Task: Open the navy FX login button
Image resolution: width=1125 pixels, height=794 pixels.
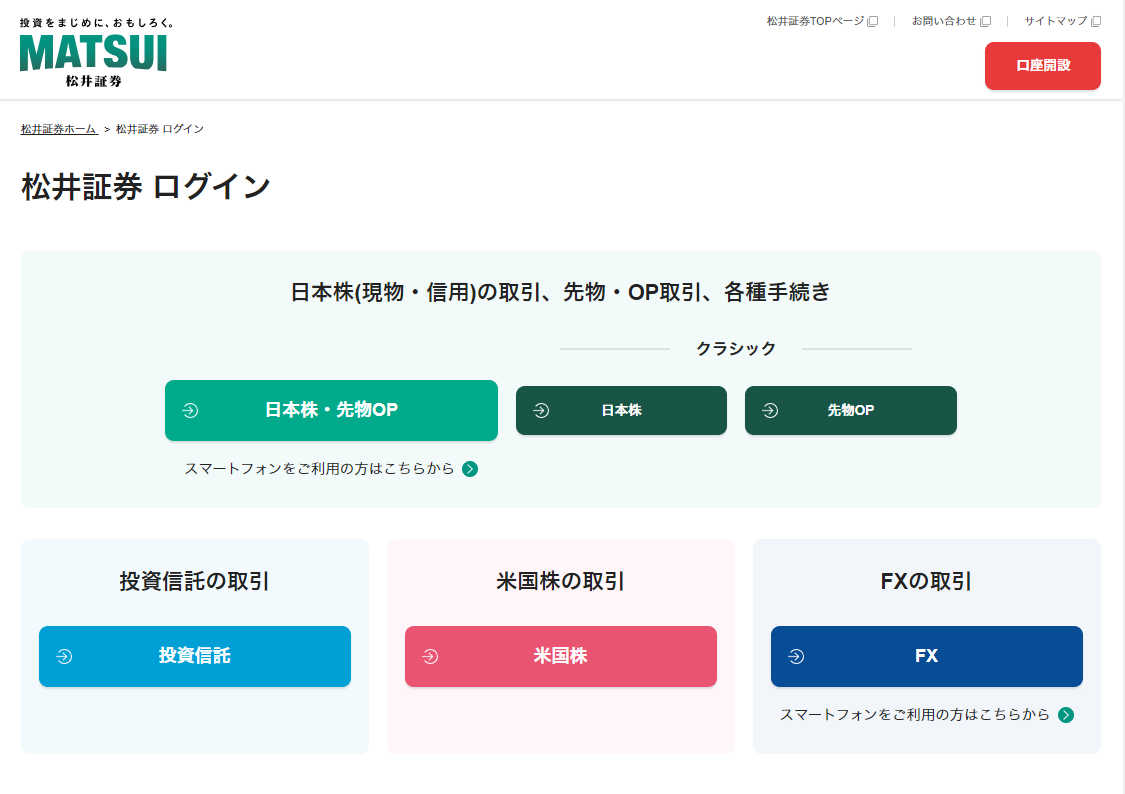Action: [926, 656]
